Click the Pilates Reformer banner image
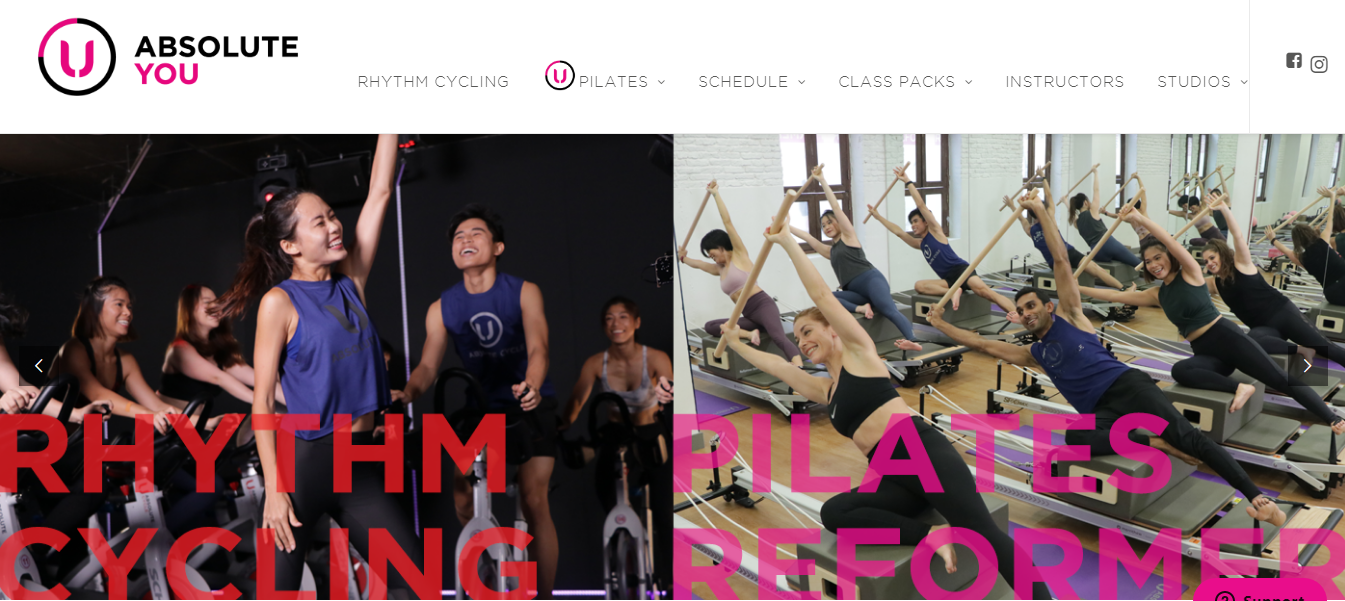The height and width of the screenshot is (601, 1345). coord(1009,367)
